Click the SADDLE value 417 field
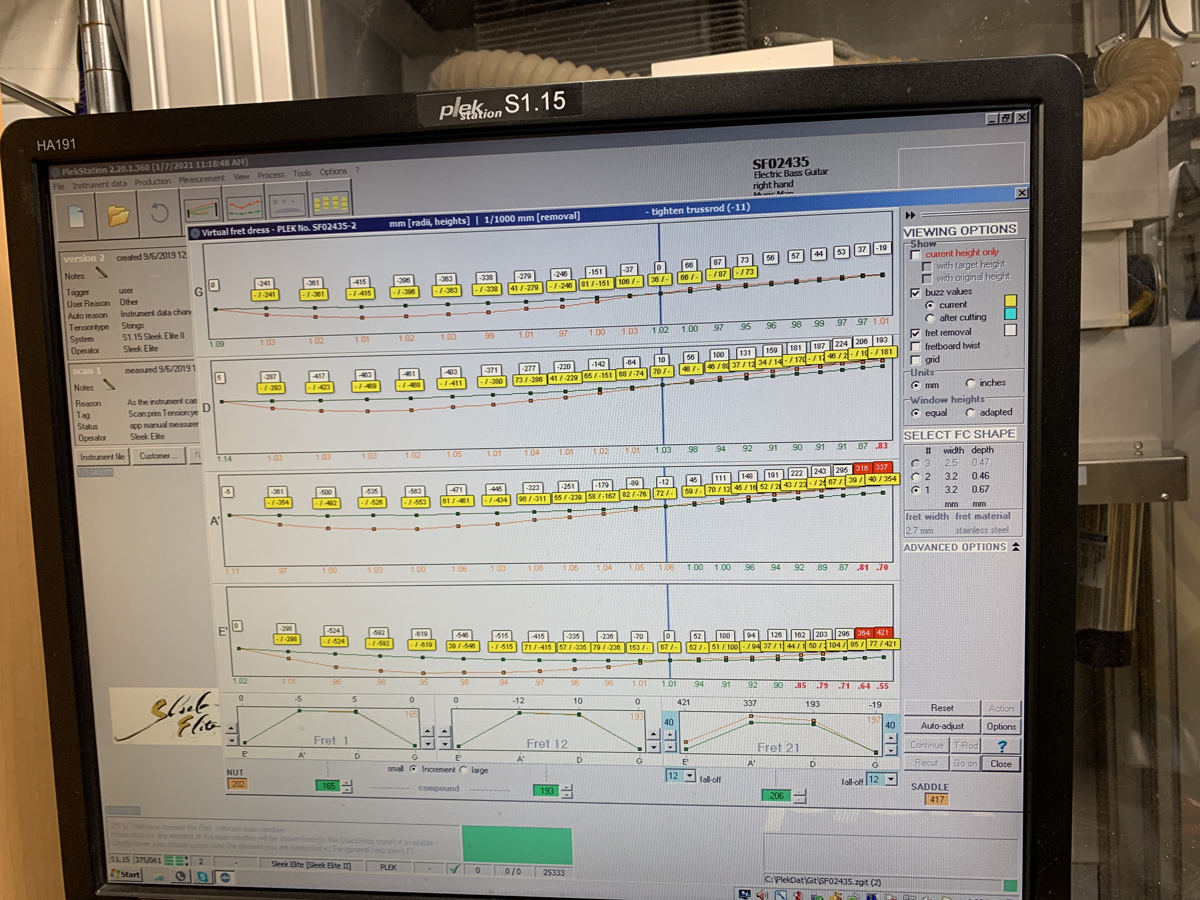This screenshot has height=900, width=1200. [x=936, y=799]
